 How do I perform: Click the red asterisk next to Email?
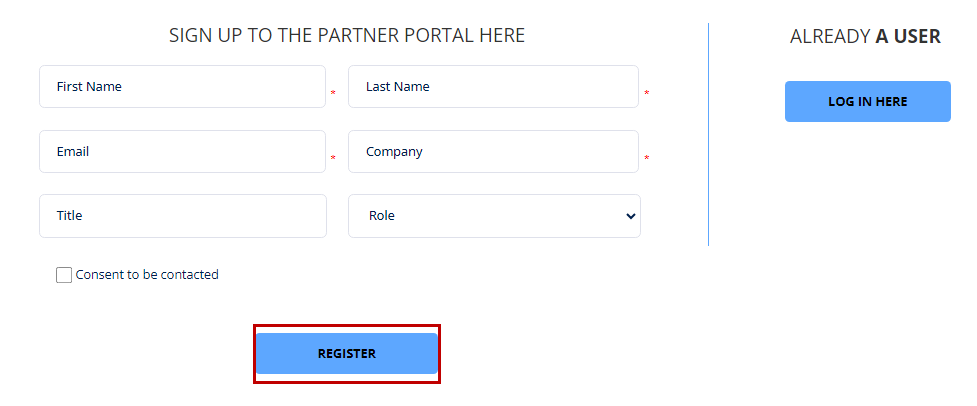(x=333, y=159)
